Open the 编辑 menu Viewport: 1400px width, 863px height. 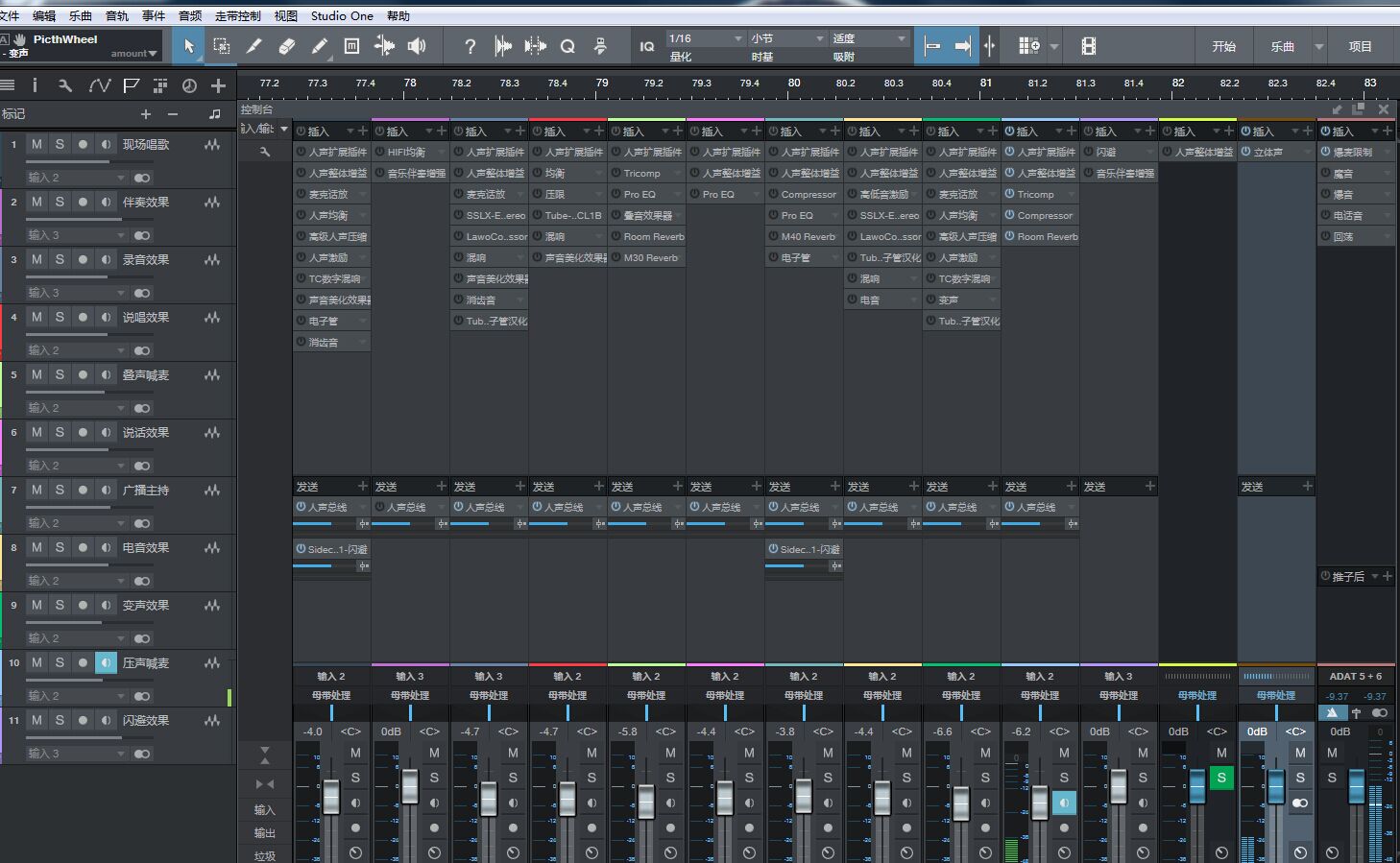coord(44,15)
